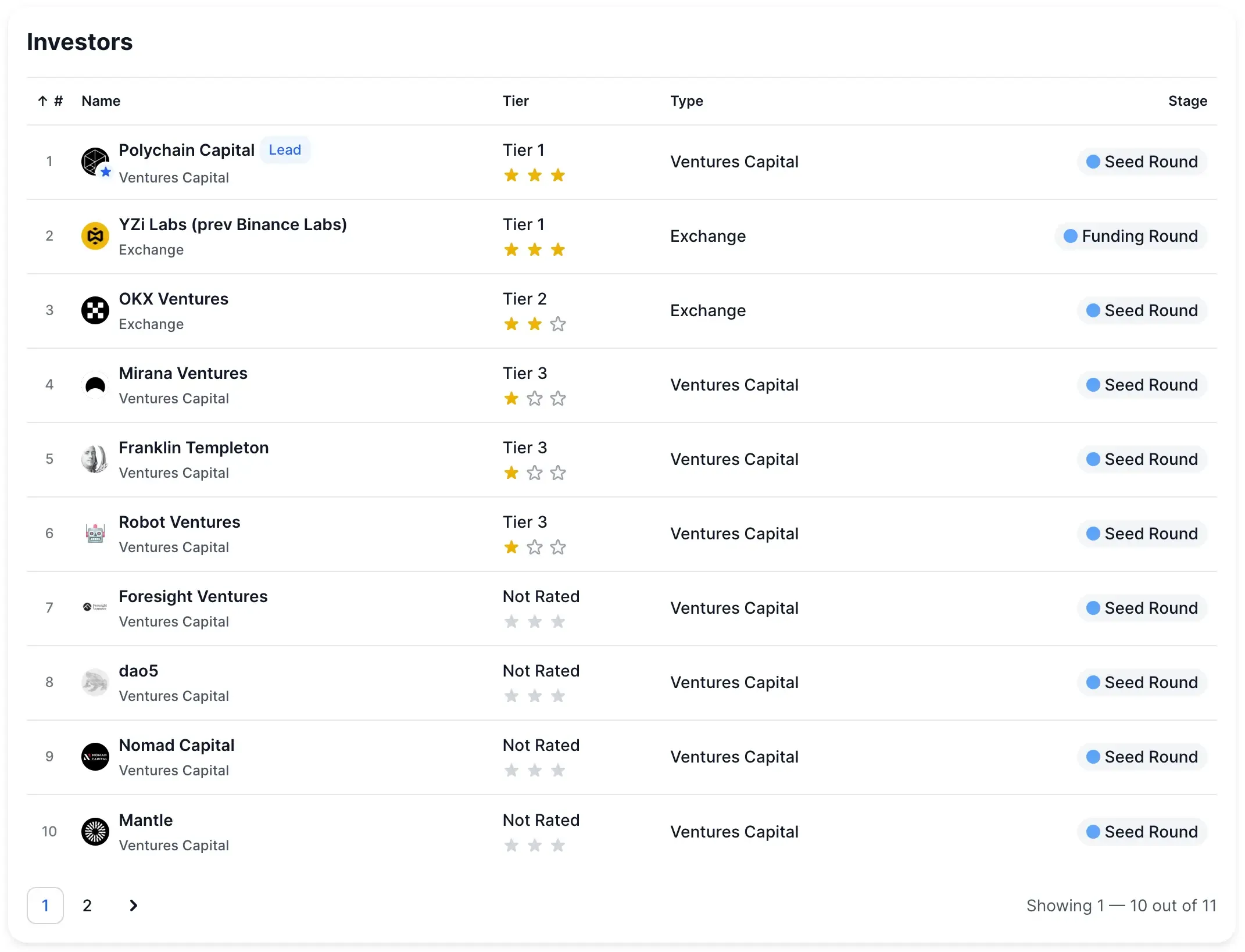This screenshot has height=952, width=1245.
Task: Open page 2 of investors
Action: click(x=87, y=906)
